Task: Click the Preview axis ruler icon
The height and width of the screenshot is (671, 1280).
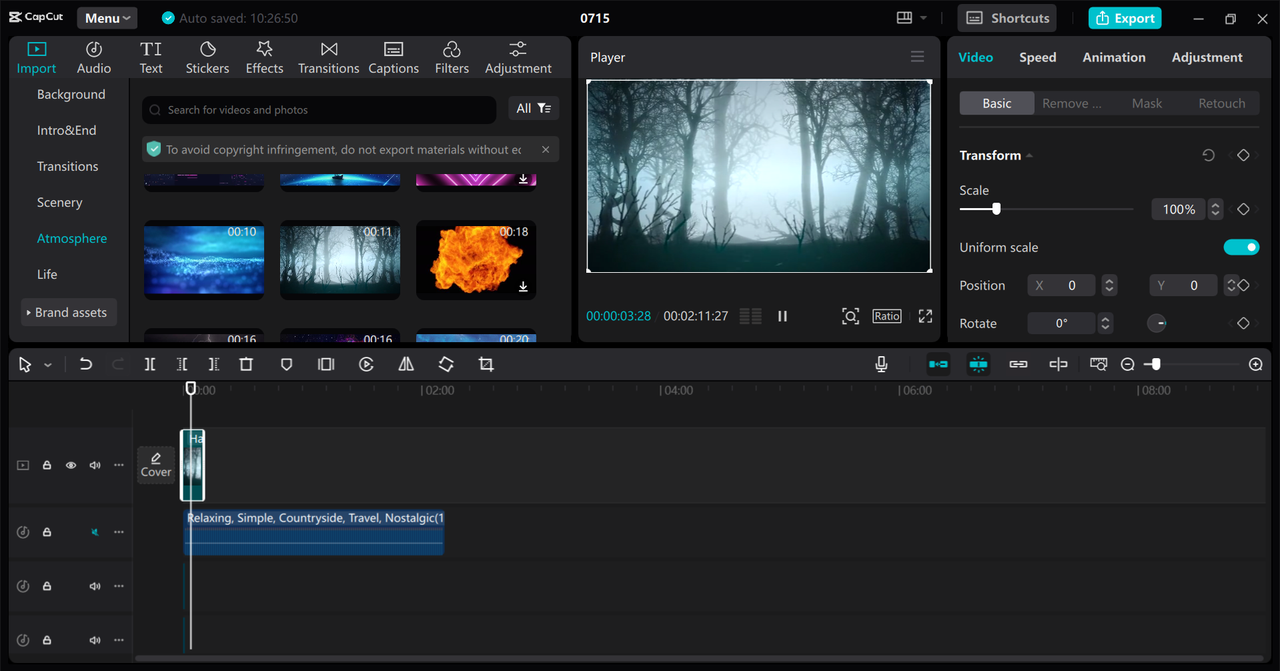Action: point(1099,365)
